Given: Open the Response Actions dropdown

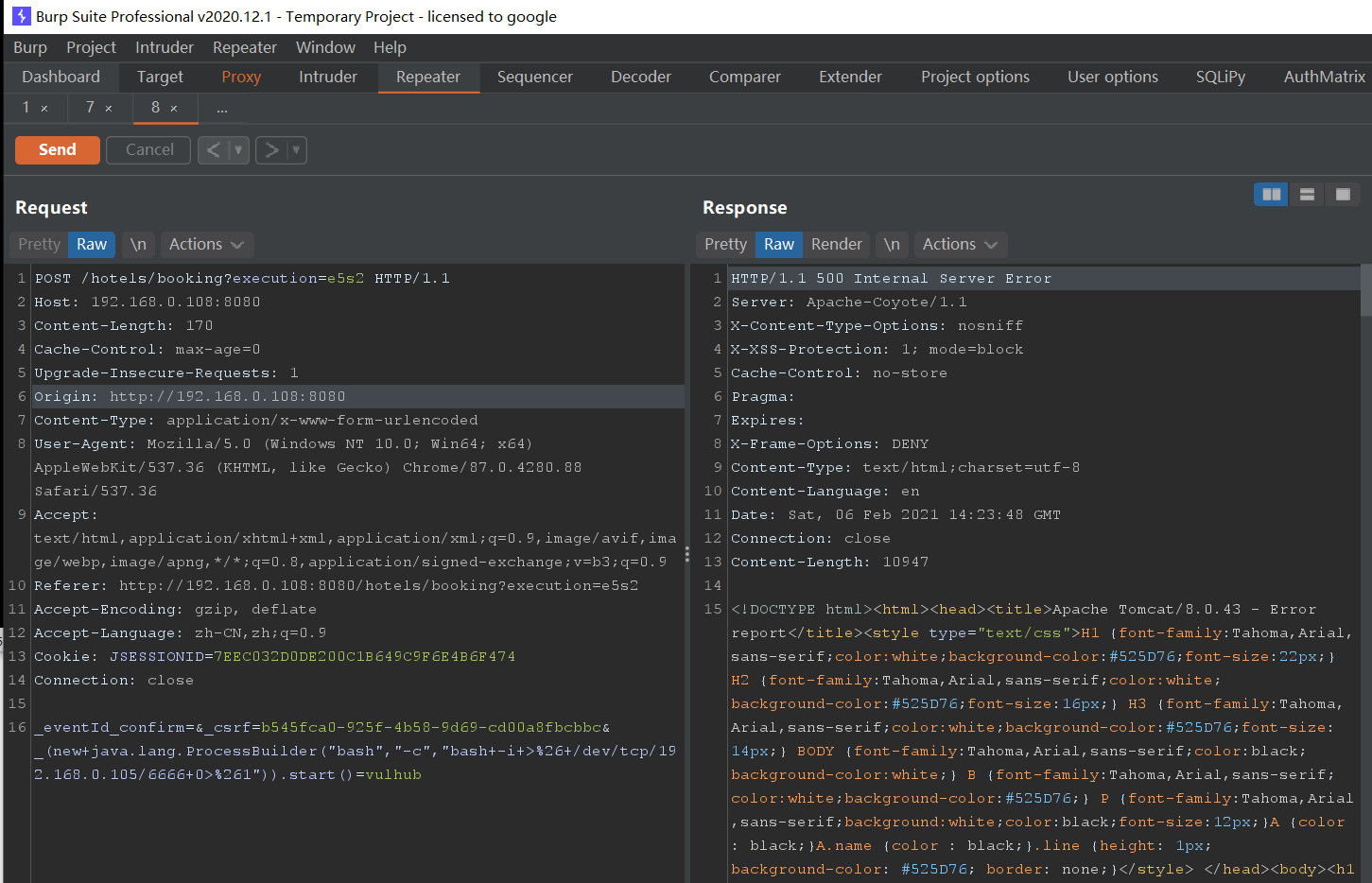Looking at the screenshot, I should (x=960, y=244).
